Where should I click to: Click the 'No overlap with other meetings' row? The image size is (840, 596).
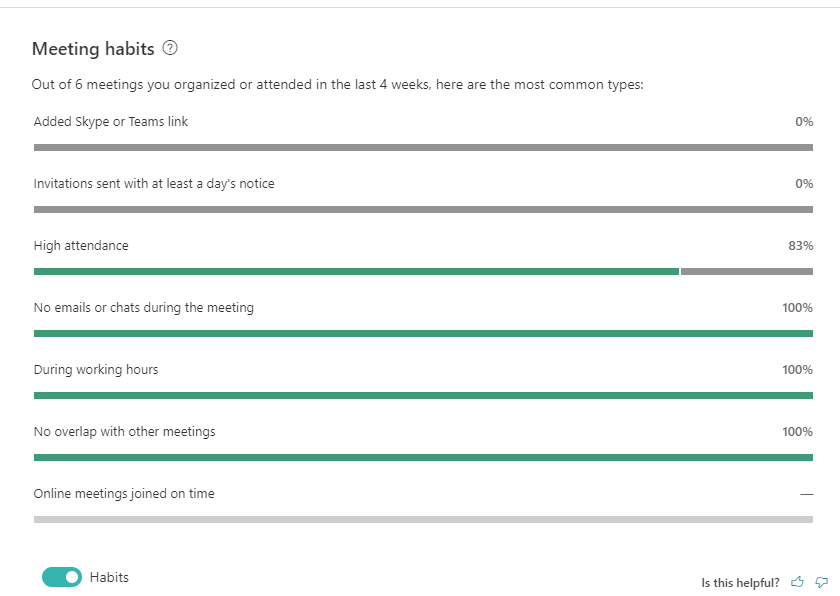tap(125, 431)
